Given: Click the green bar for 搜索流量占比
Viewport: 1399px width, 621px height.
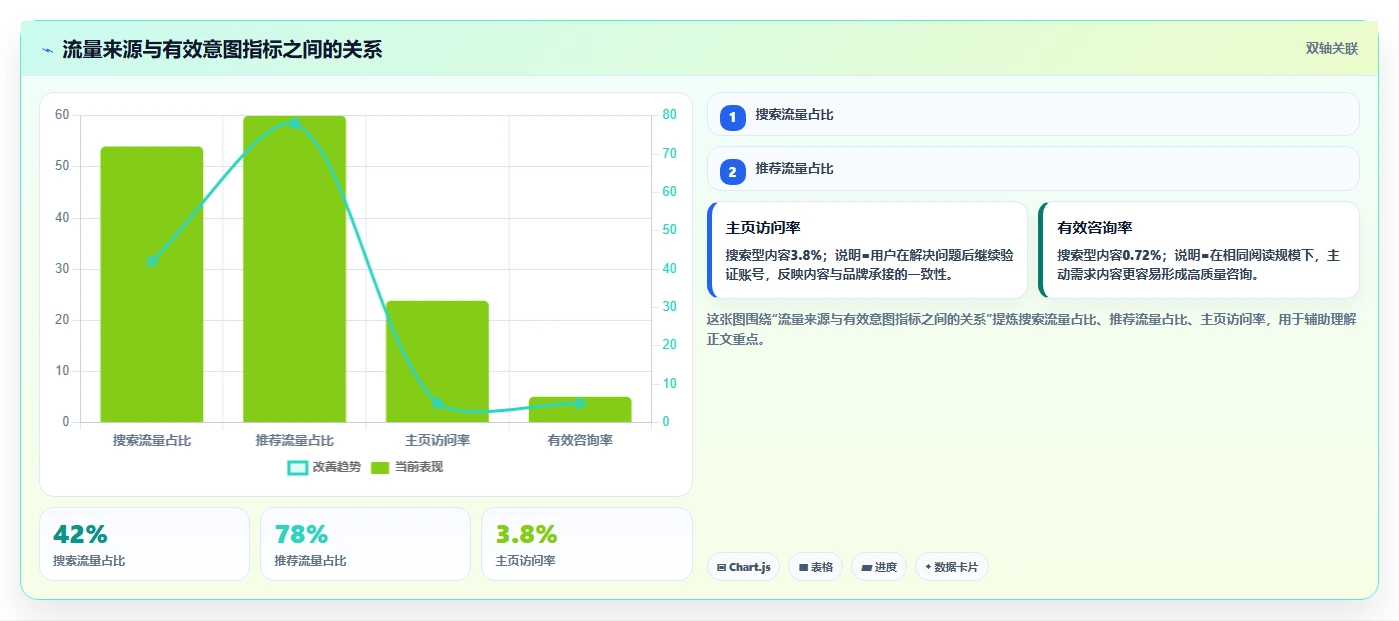Looking at the screenshot, I should coord(152,285).
